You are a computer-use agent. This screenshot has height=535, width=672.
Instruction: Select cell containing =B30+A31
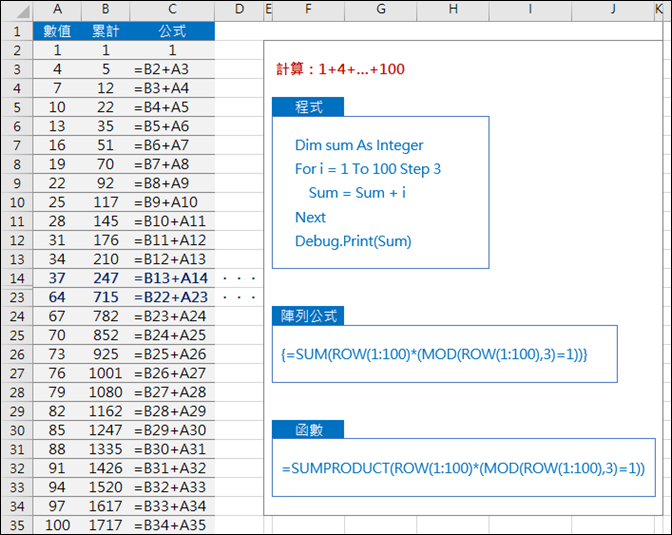(x=172, y=449)
